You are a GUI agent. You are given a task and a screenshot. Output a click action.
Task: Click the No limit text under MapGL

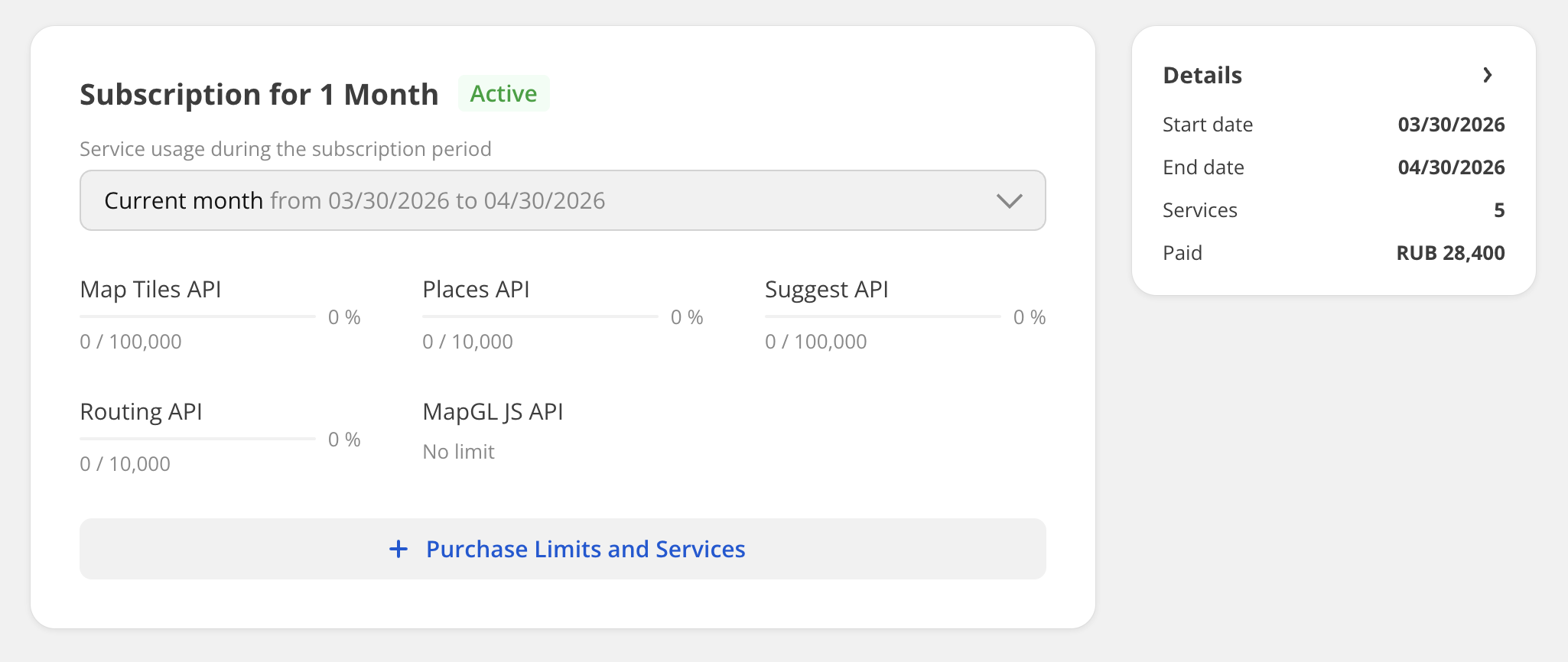(x=459, y=452)
